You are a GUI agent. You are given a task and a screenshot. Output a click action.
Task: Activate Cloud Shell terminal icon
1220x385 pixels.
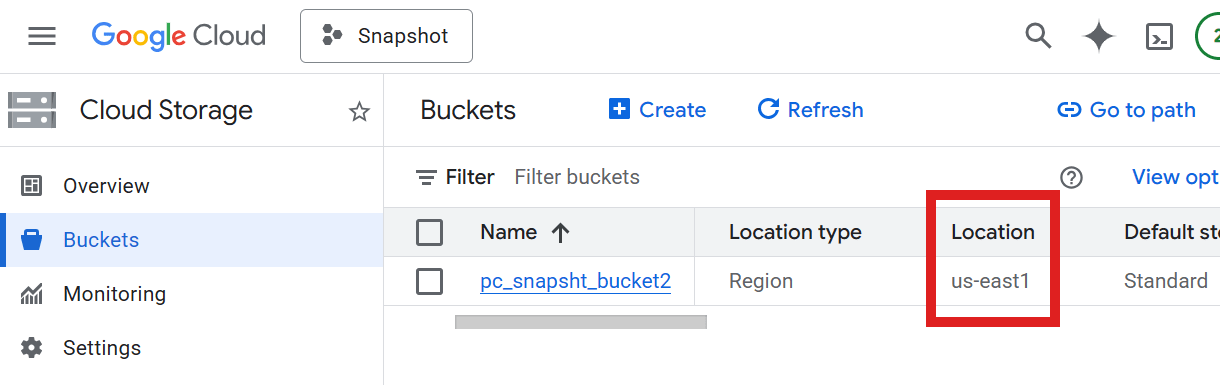(x=1159, y=37)
